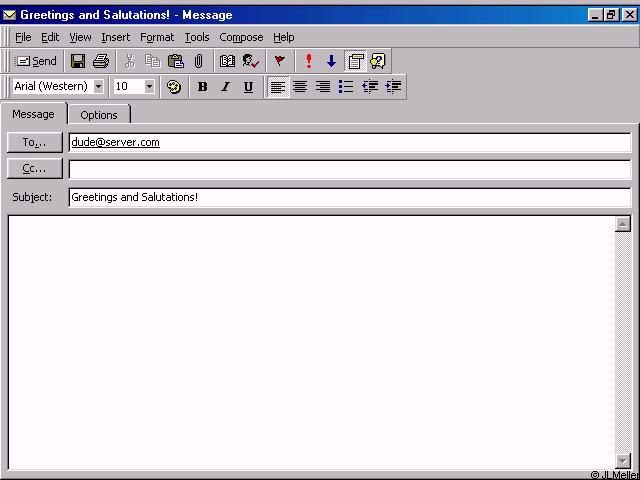Open the Format menu

click(157, 38)
